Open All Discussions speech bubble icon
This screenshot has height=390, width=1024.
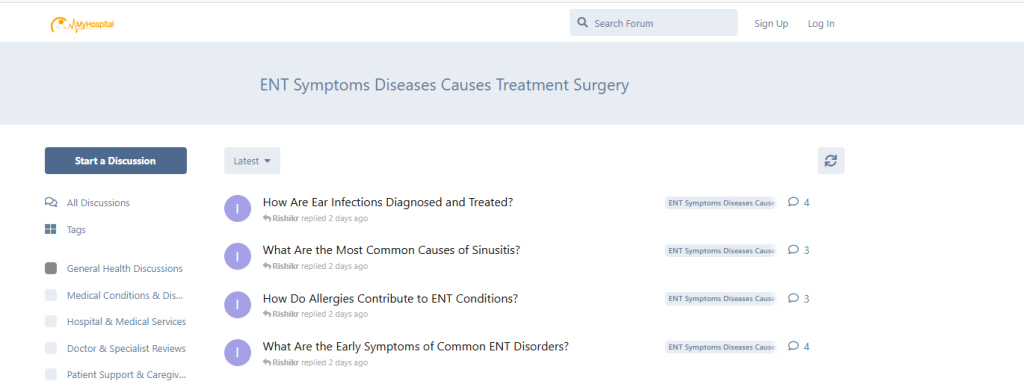(51, 203)
